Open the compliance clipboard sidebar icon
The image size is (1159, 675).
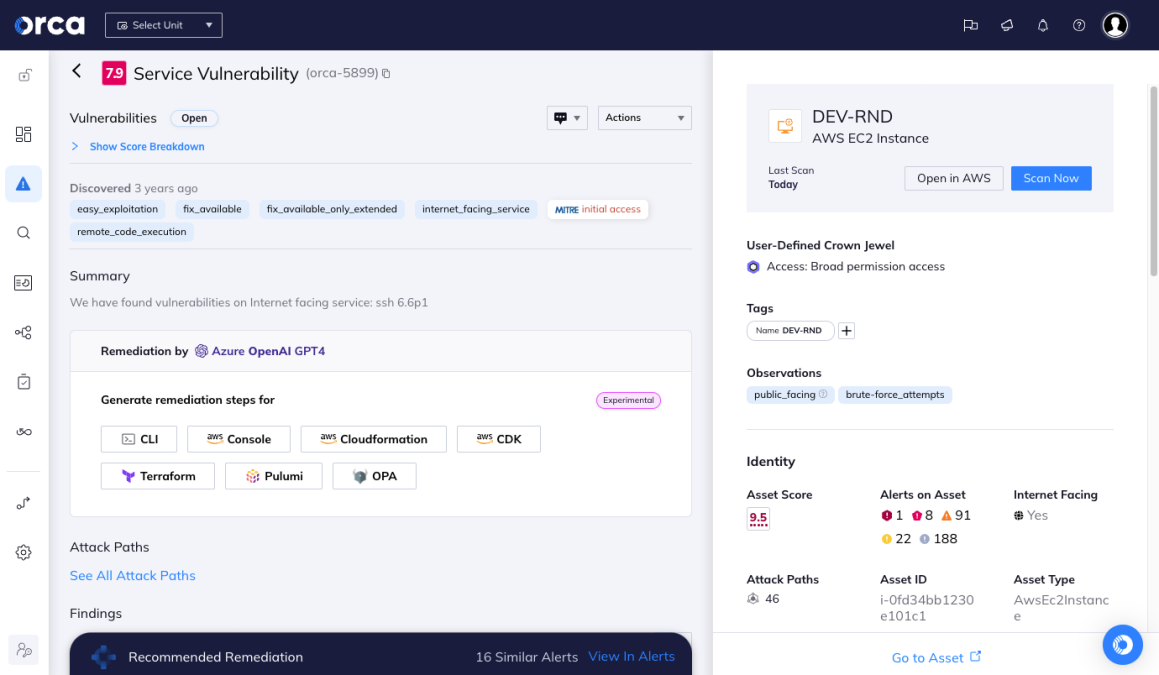pyautogui.click(x=24, y=382)
